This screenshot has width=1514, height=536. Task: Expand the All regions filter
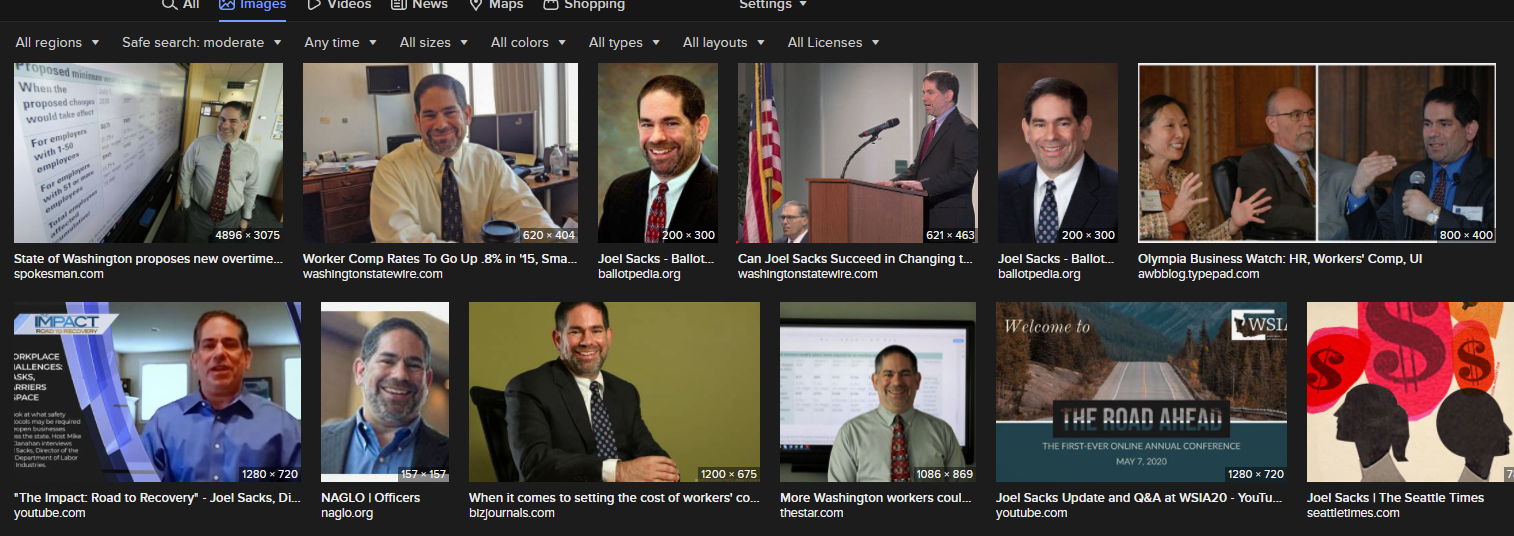pyautogui.click(x=57, y=42)
